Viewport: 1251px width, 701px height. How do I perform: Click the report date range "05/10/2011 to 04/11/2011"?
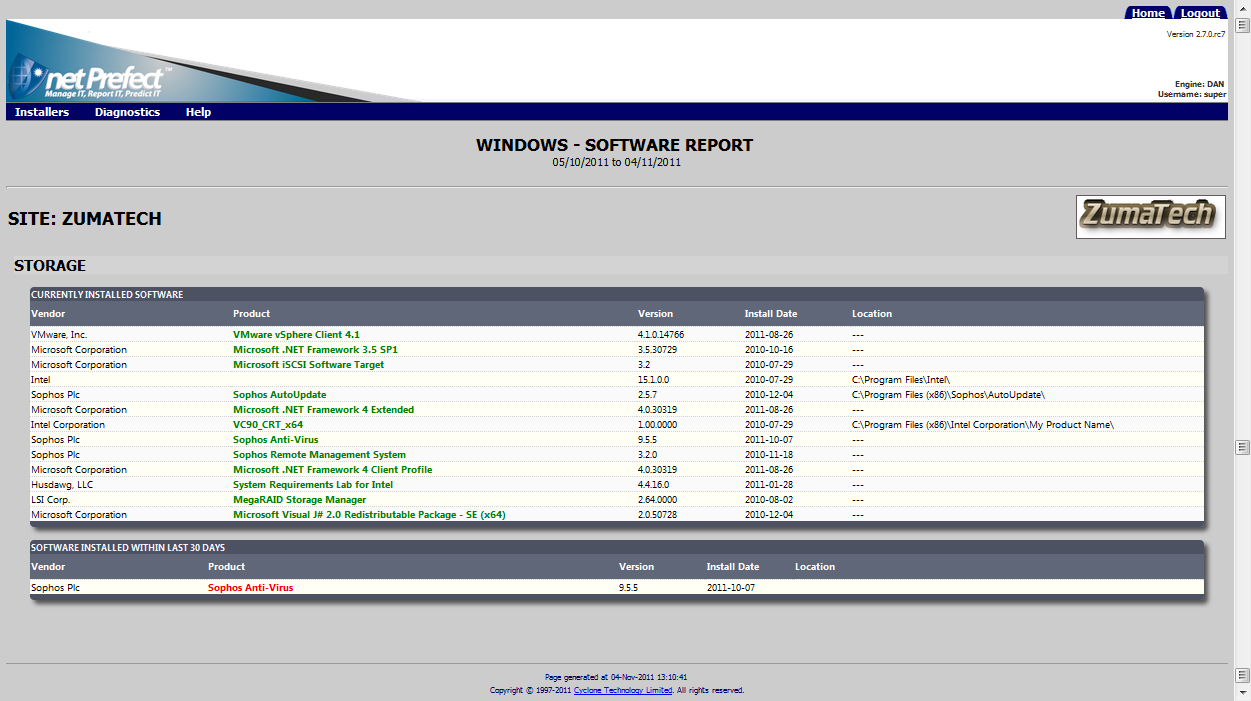[616, 162]
